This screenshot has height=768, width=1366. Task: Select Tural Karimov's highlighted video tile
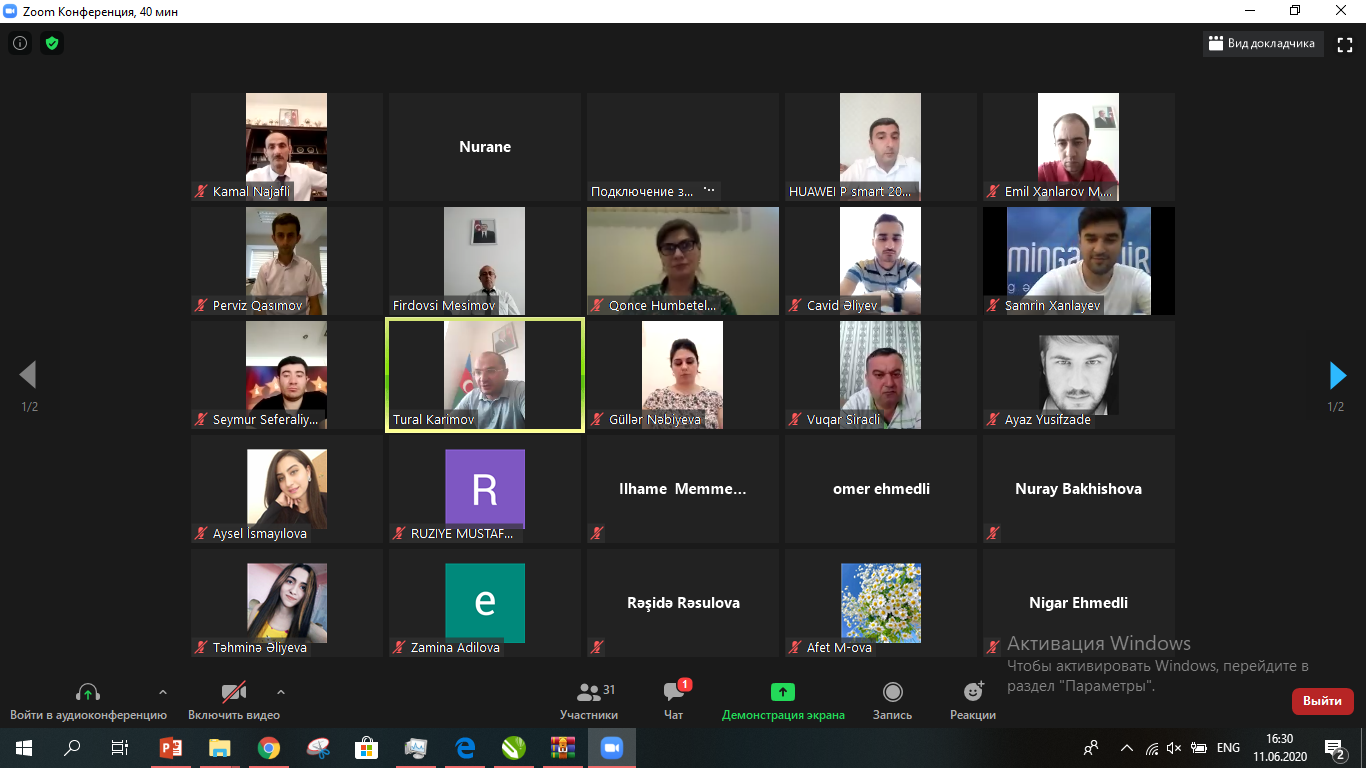485,375
